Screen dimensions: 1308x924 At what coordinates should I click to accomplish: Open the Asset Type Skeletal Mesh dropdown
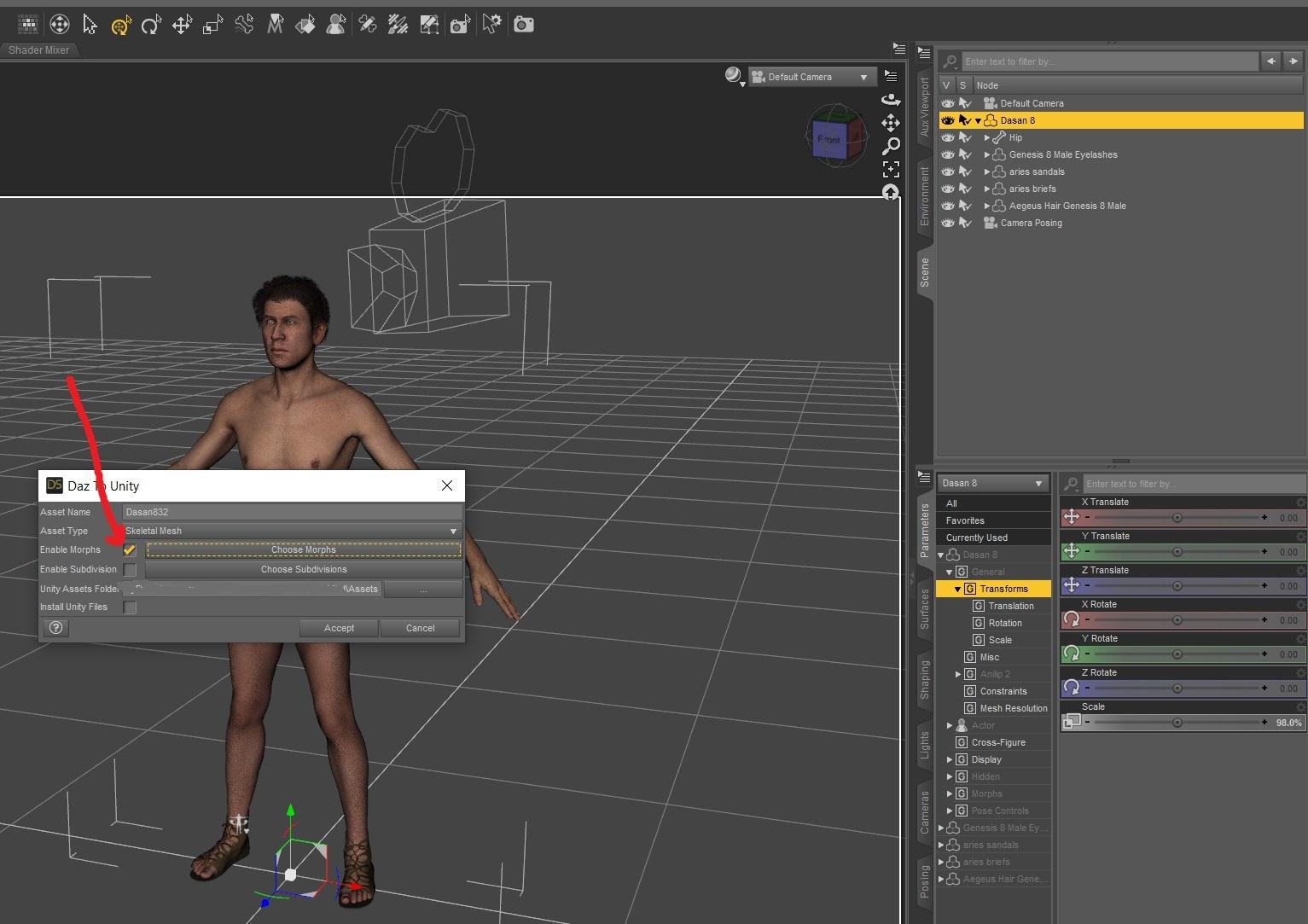(x=292, y=531)
